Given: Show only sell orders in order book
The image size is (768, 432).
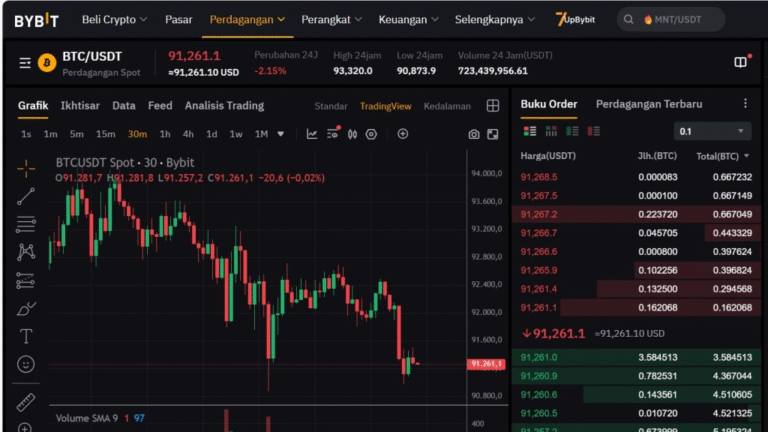Looking at the screenshot, I should (594, 131).
